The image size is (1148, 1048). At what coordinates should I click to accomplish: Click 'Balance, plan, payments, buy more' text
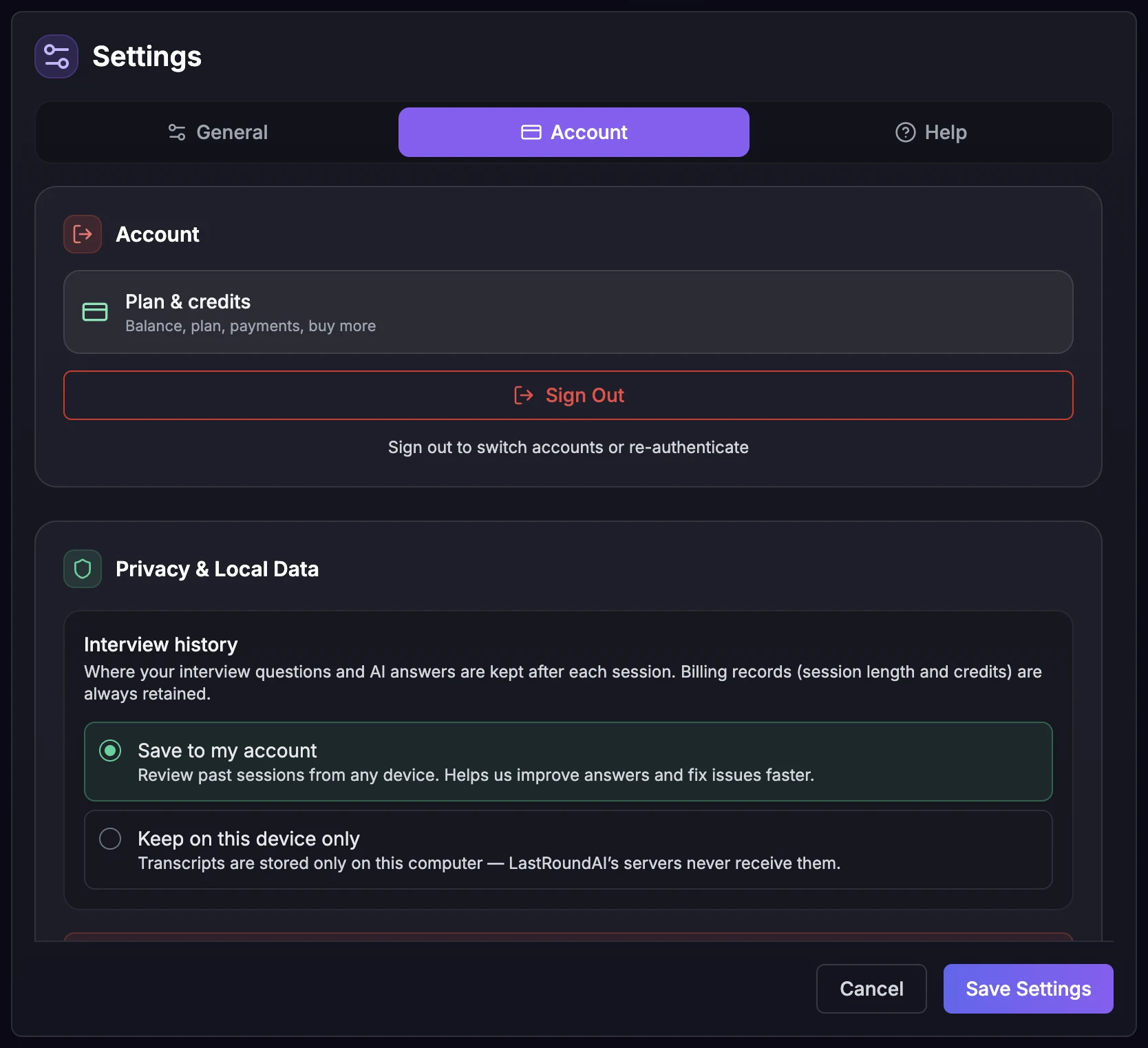point(251,326)
